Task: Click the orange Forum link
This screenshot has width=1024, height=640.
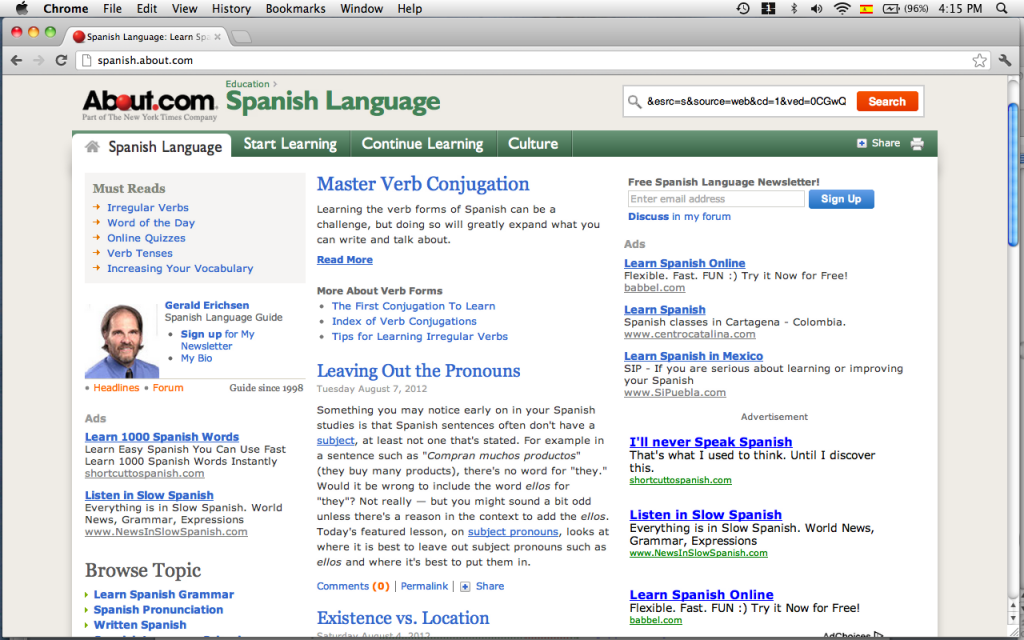Action: 168,388
